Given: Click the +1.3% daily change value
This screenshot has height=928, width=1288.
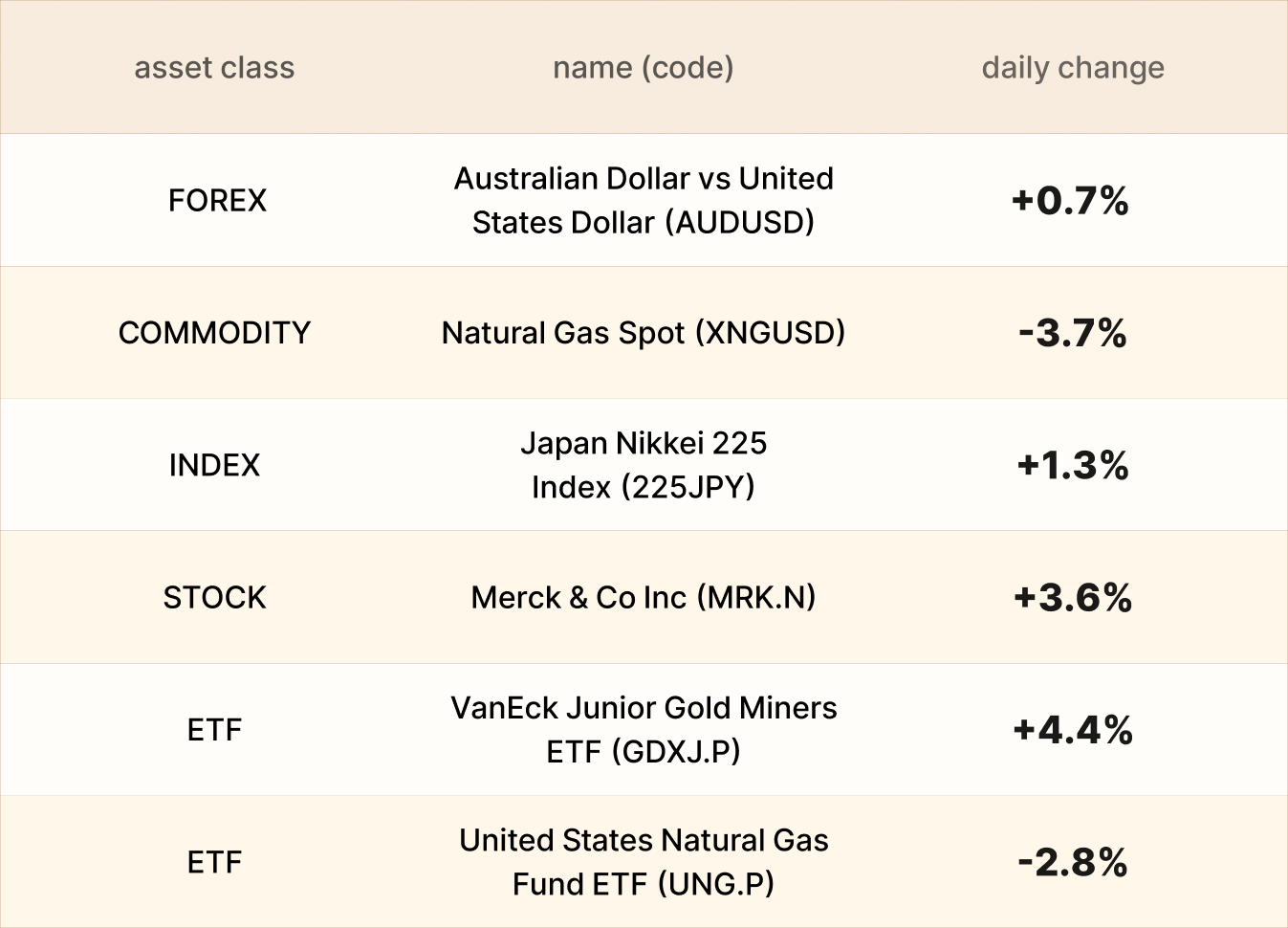Looking at the screenshot, I should 1073,466.
